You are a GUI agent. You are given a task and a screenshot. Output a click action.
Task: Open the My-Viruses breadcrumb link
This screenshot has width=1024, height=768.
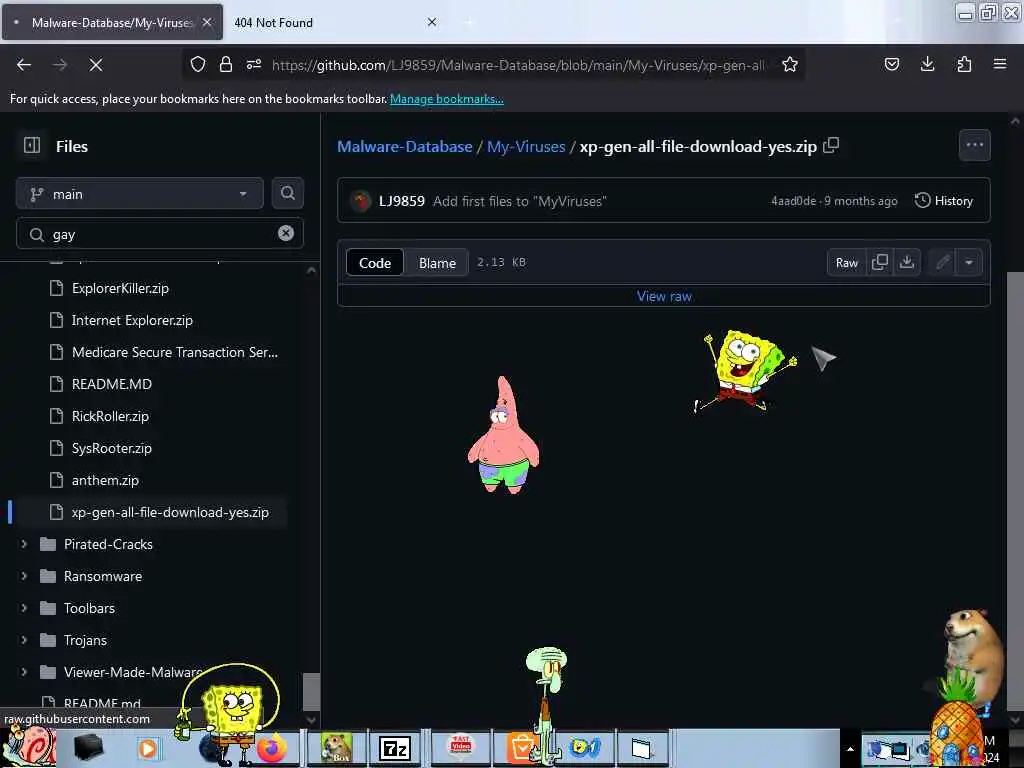click(526, 146)
